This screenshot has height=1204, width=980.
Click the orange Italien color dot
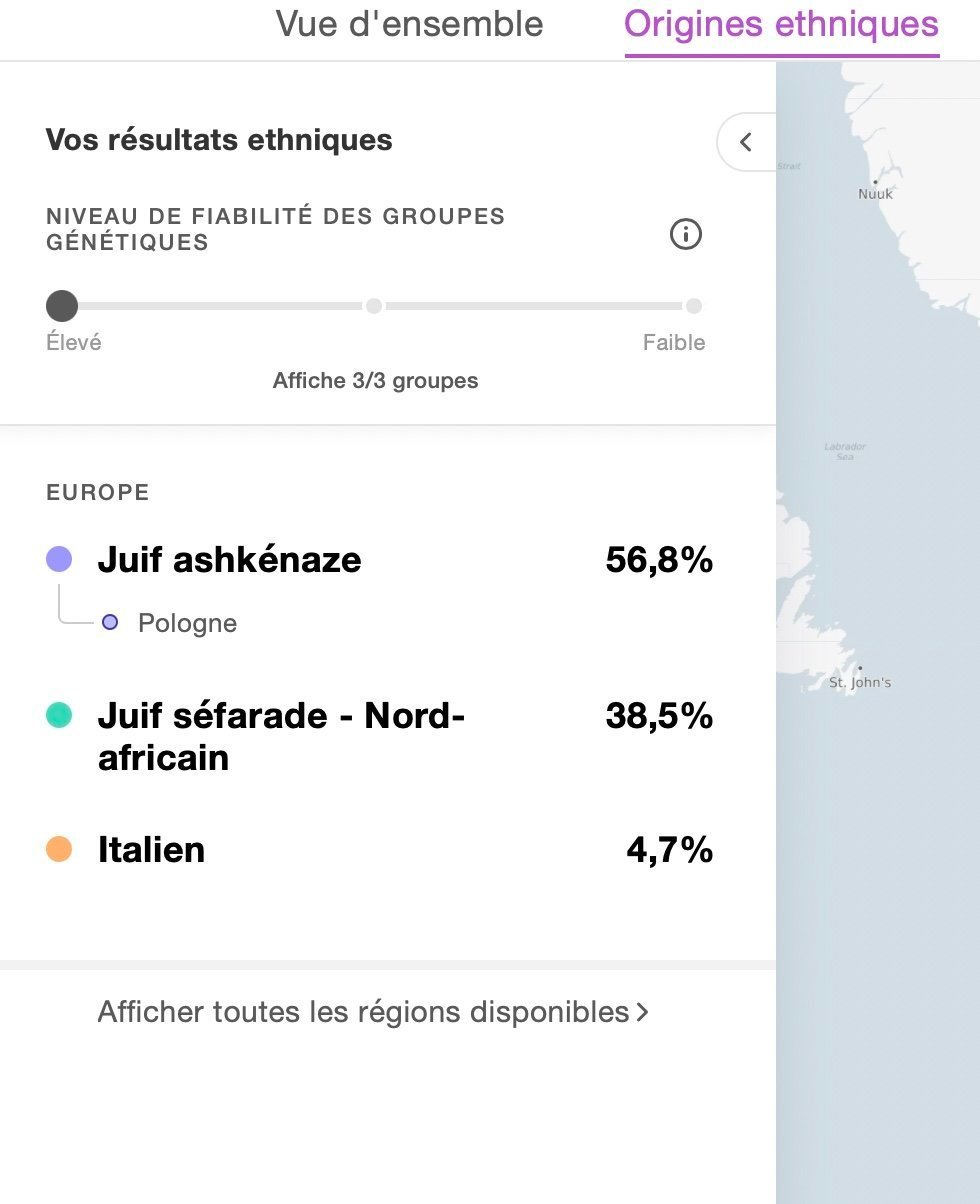pyautogui.click(x=59, y=850)
